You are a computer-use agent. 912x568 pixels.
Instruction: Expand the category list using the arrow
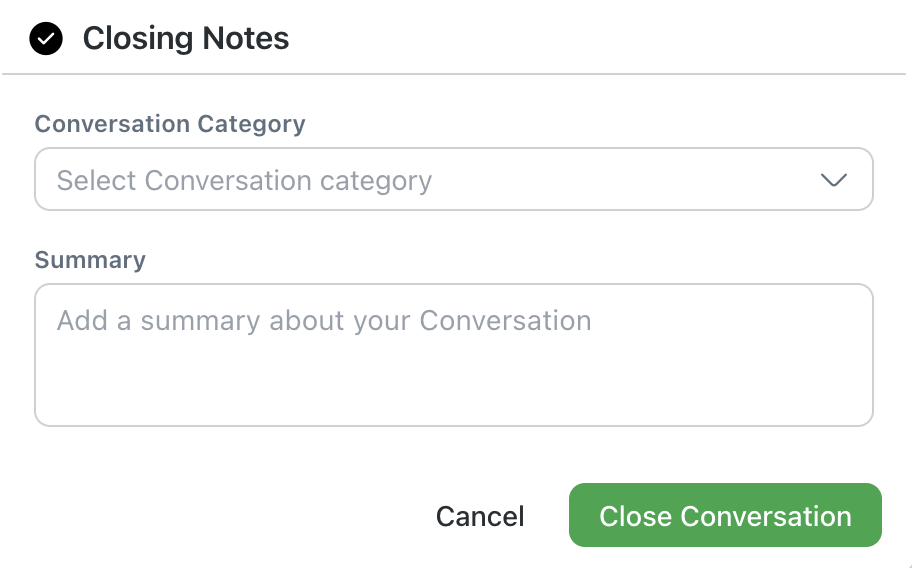pyautogui.click(x=833, y=180)
